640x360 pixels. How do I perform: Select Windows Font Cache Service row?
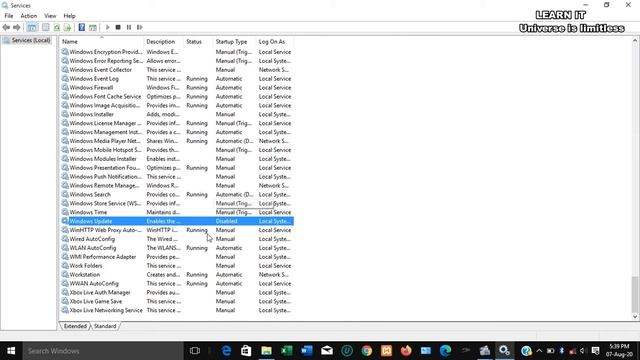(177, 96)
